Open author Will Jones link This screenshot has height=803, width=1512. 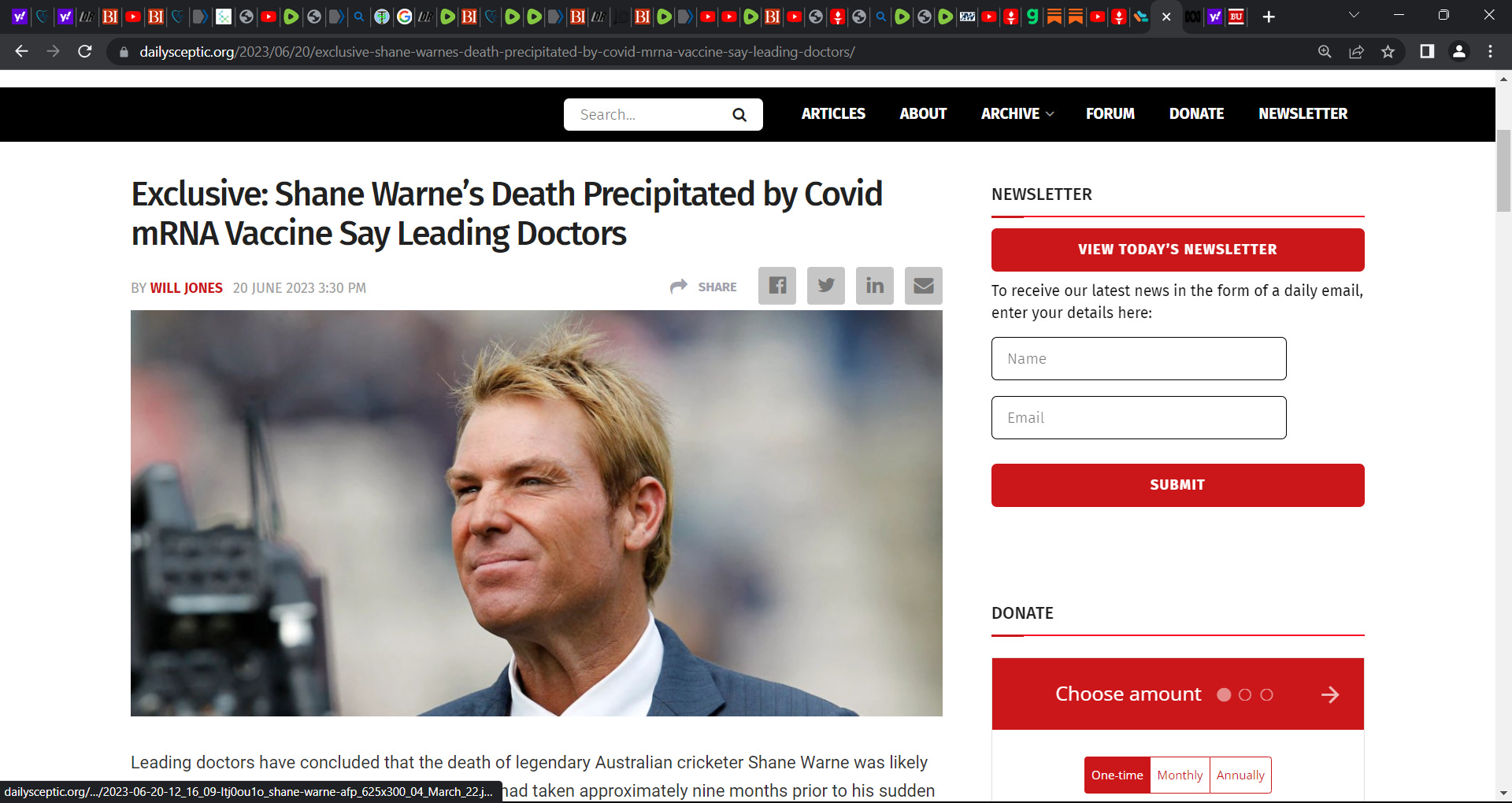(x=187, y=288)
